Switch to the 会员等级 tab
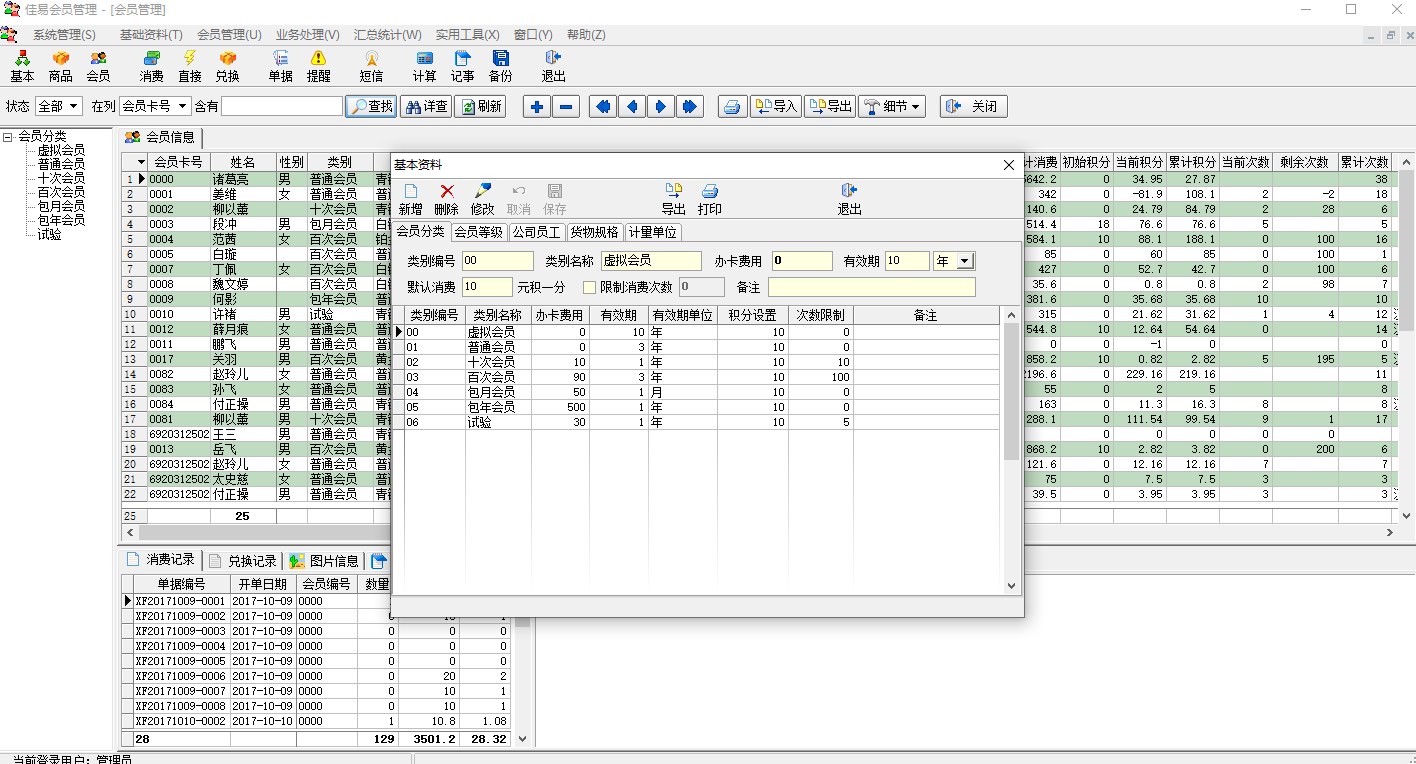Viewport: 1416px width, 764px height. (478, 232)
